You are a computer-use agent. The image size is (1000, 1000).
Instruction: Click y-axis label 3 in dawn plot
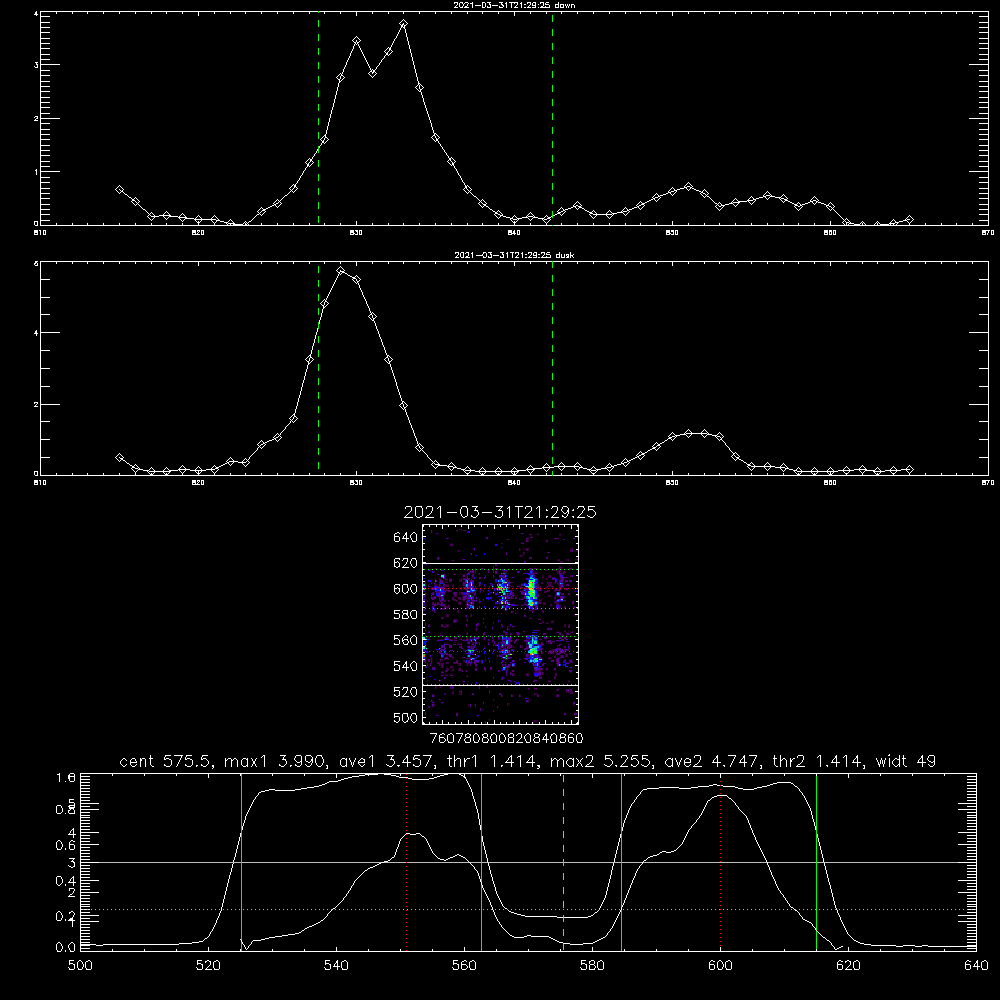tap(36, 65)
